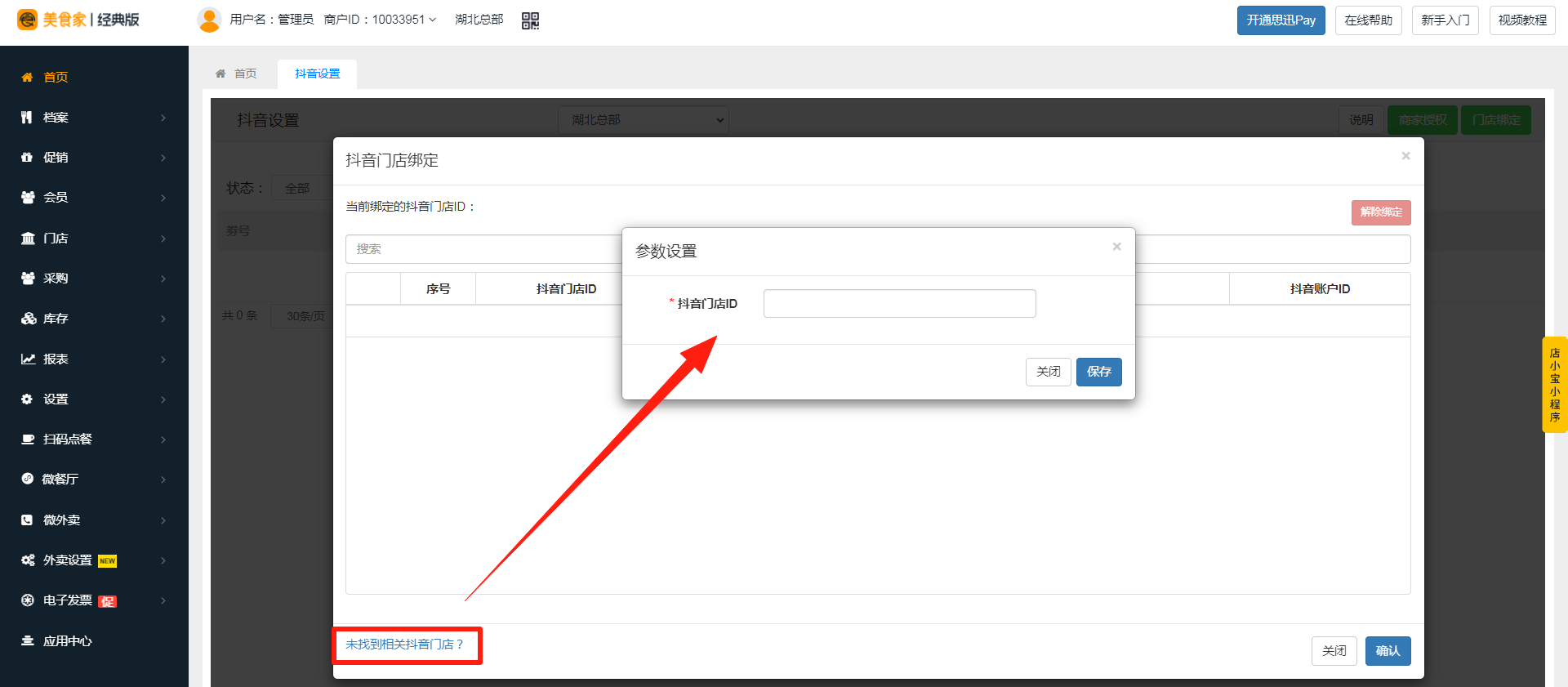Click the 开通思迅Pay button

pos(1281,20)
